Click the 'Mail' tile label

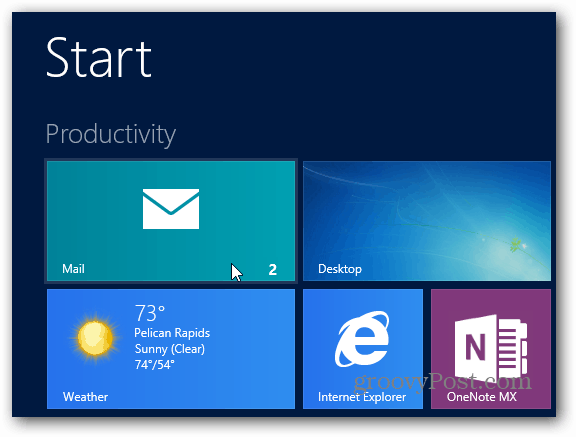73,269
